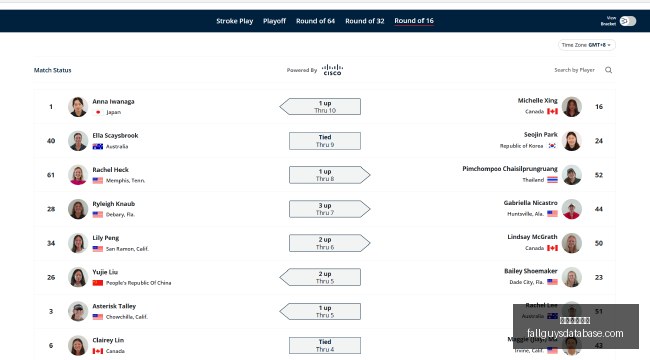Click Anna Iwanaga's player photo

[x=78, y=107]
